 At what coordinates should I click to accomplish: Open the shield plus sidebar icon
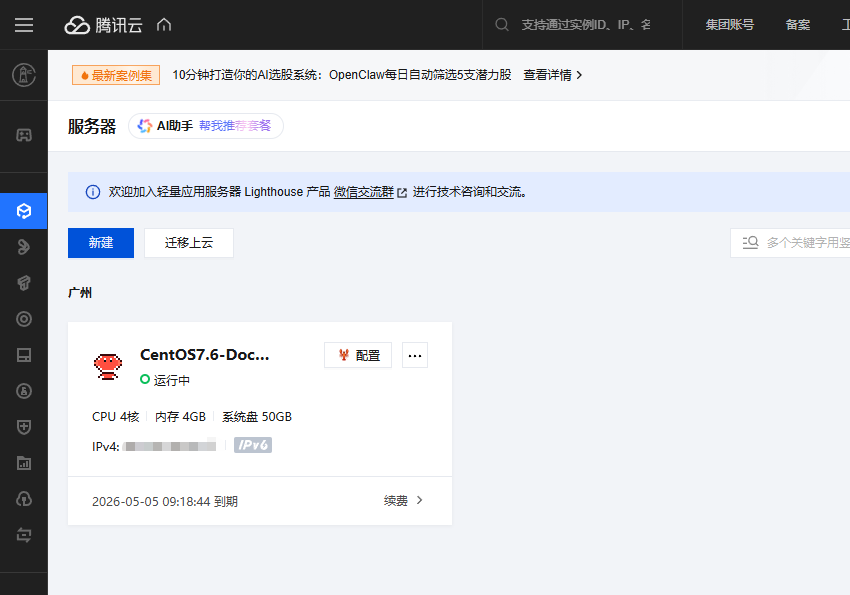pyautogui.click(x=24, y=427)
